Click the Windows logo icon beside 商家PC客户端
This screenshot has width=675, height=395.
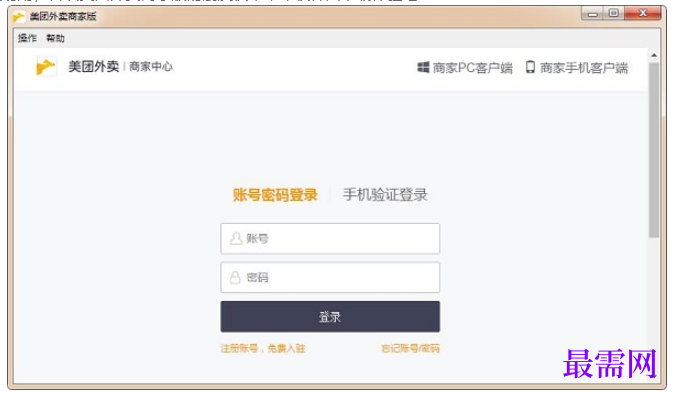423,67
